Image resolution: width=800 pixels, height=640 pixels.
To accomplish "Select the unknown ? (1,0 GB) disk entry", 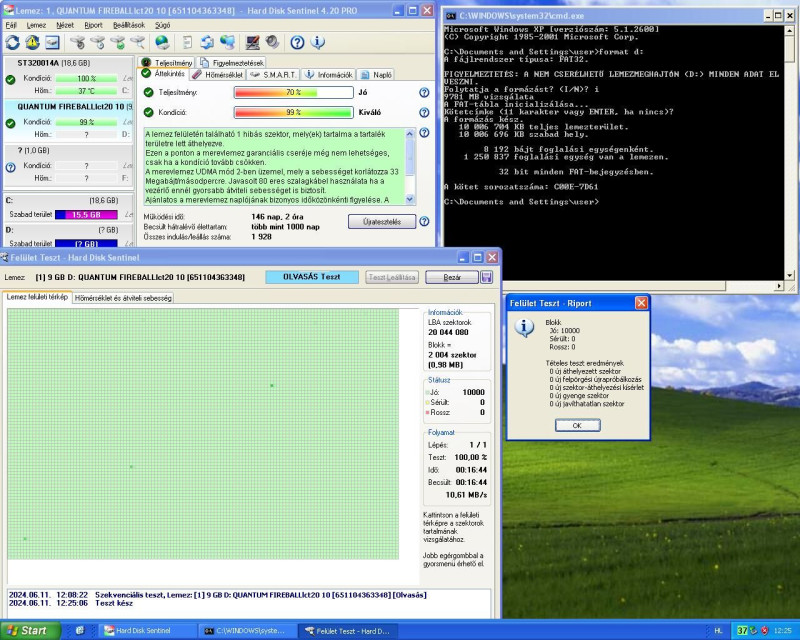I will (68, 165).
